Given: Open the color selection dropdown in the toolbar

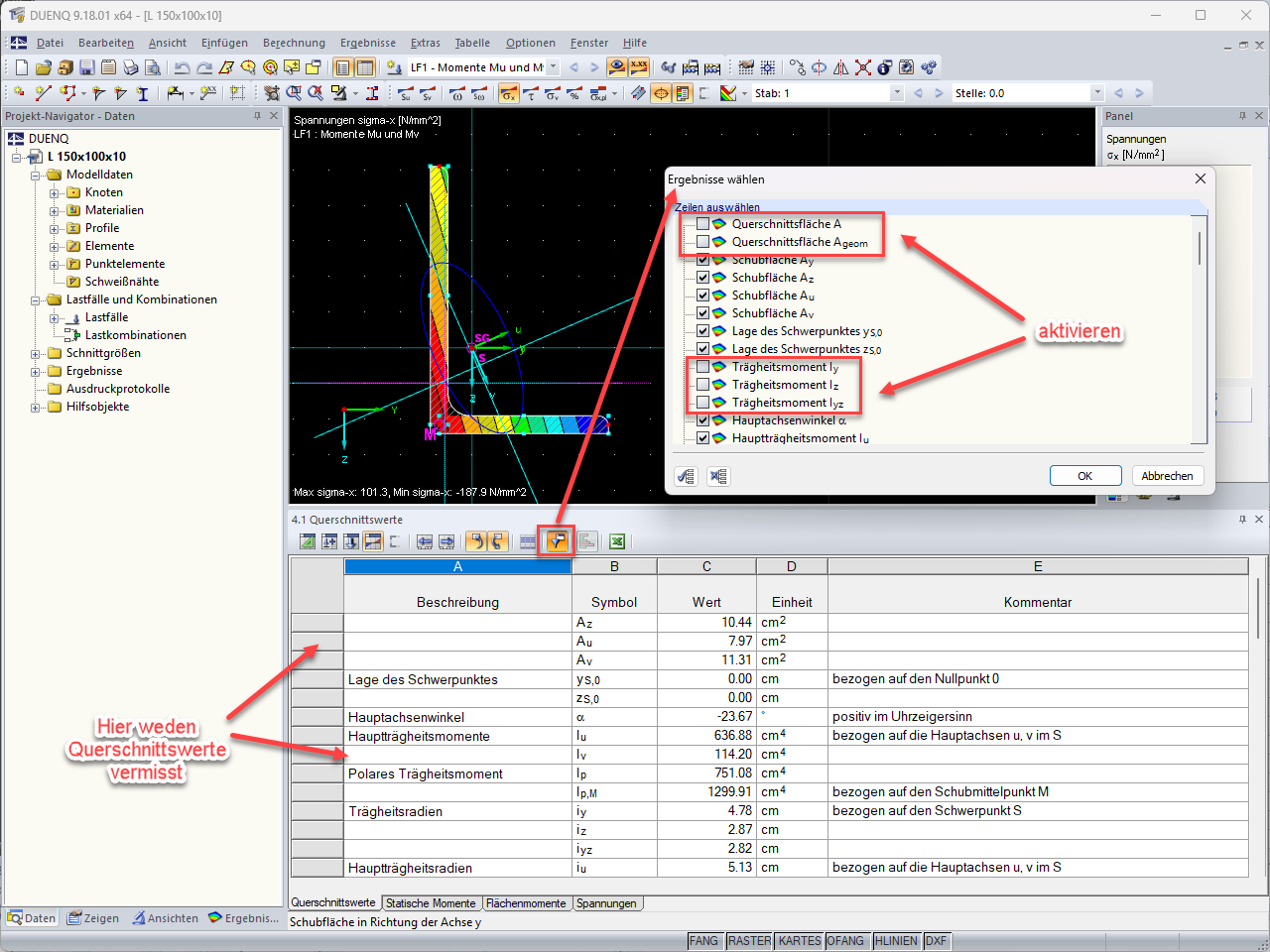Looking at the screenshot, I should [744, 93].
